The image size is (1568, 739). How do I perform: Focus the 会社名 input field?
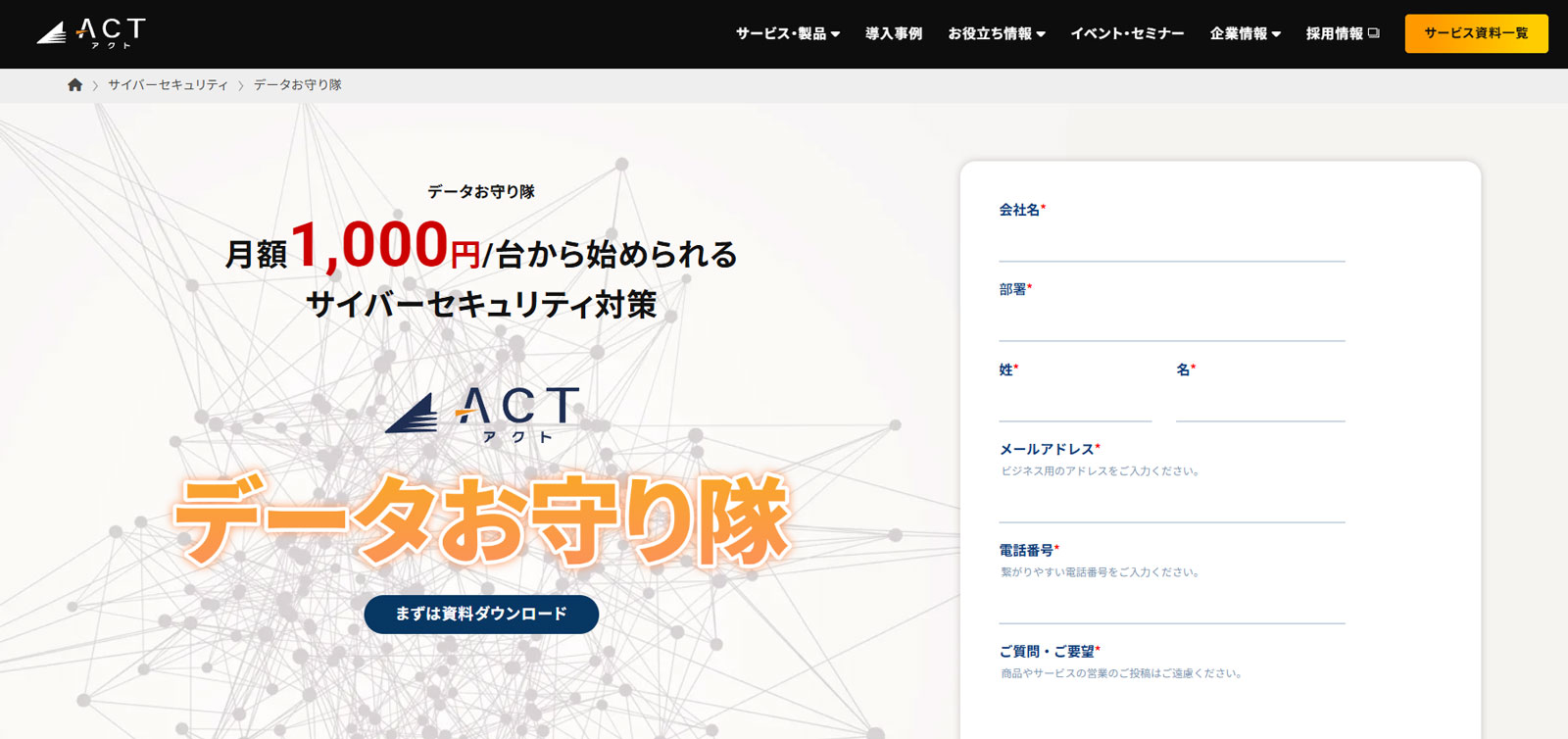(x=1172, y=244)
